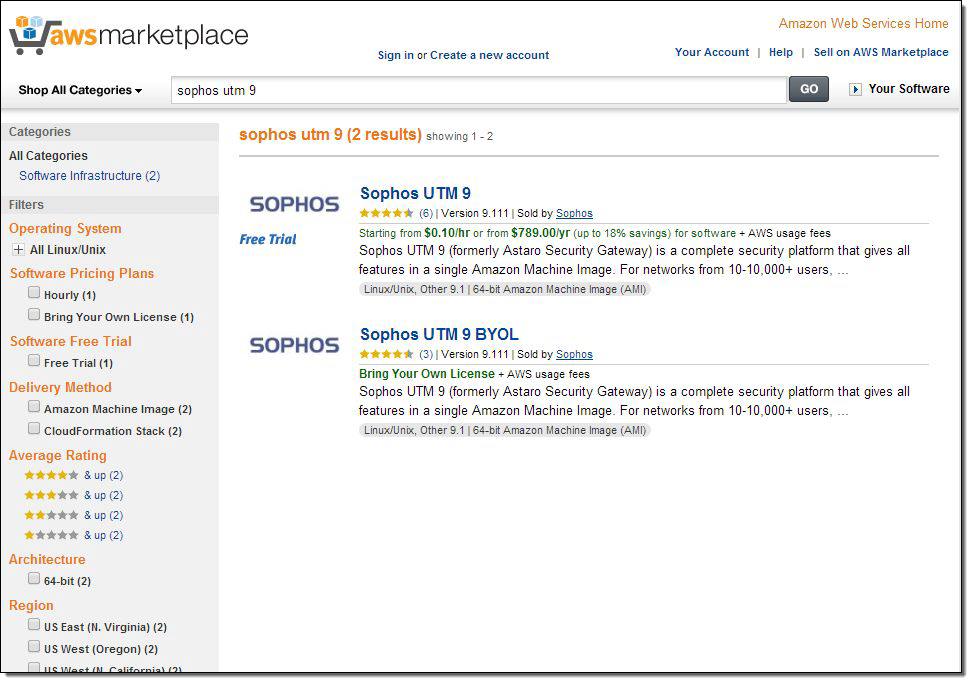972x683 pixels.
Task: Expand the All Linux/Unix operating system filter
Action: pos(18,250)
